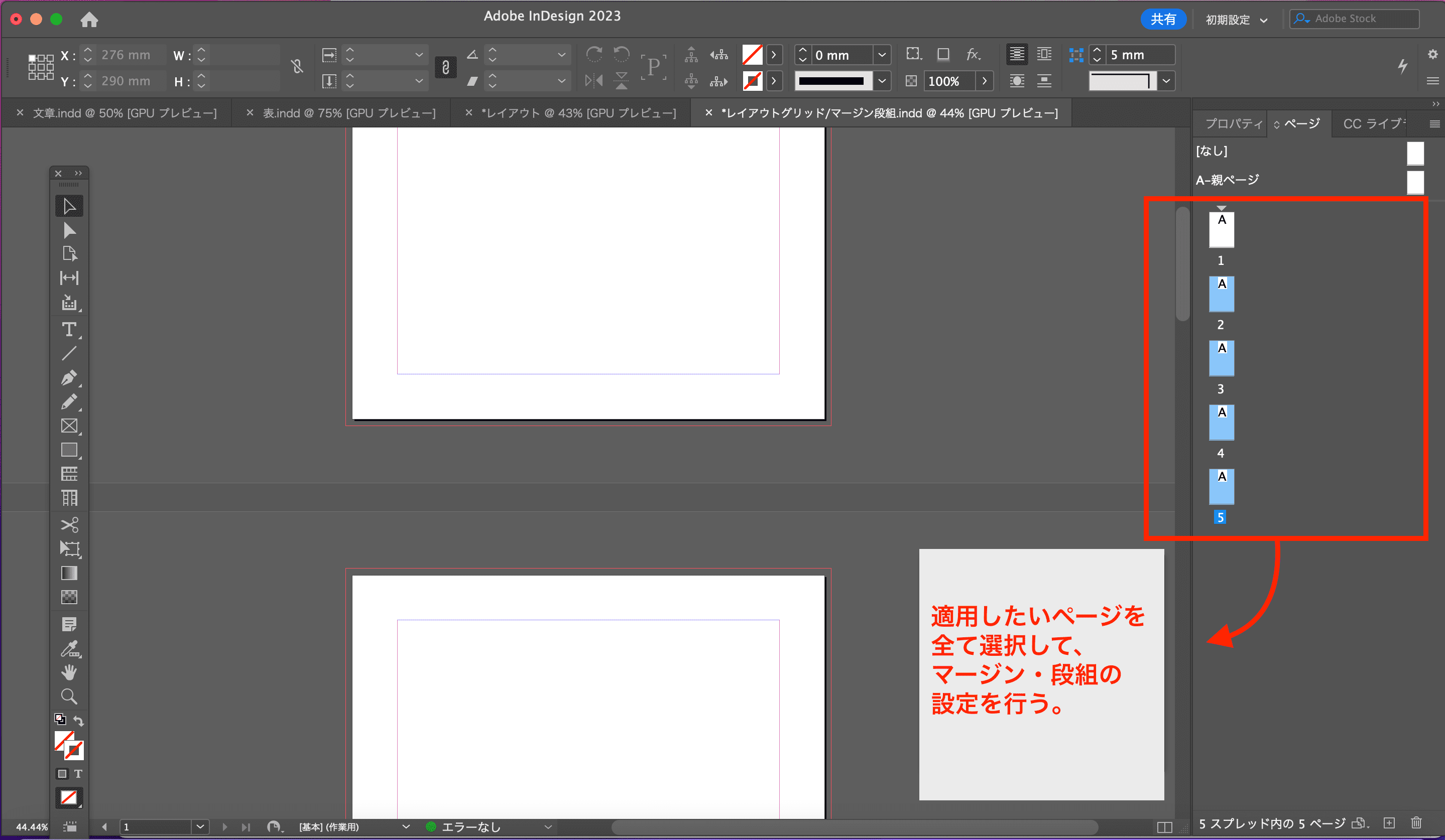Viewport: 1445px width, 840px height.
Task: Select page 3 thumbnail in Pages panel
Action: 1222,358
